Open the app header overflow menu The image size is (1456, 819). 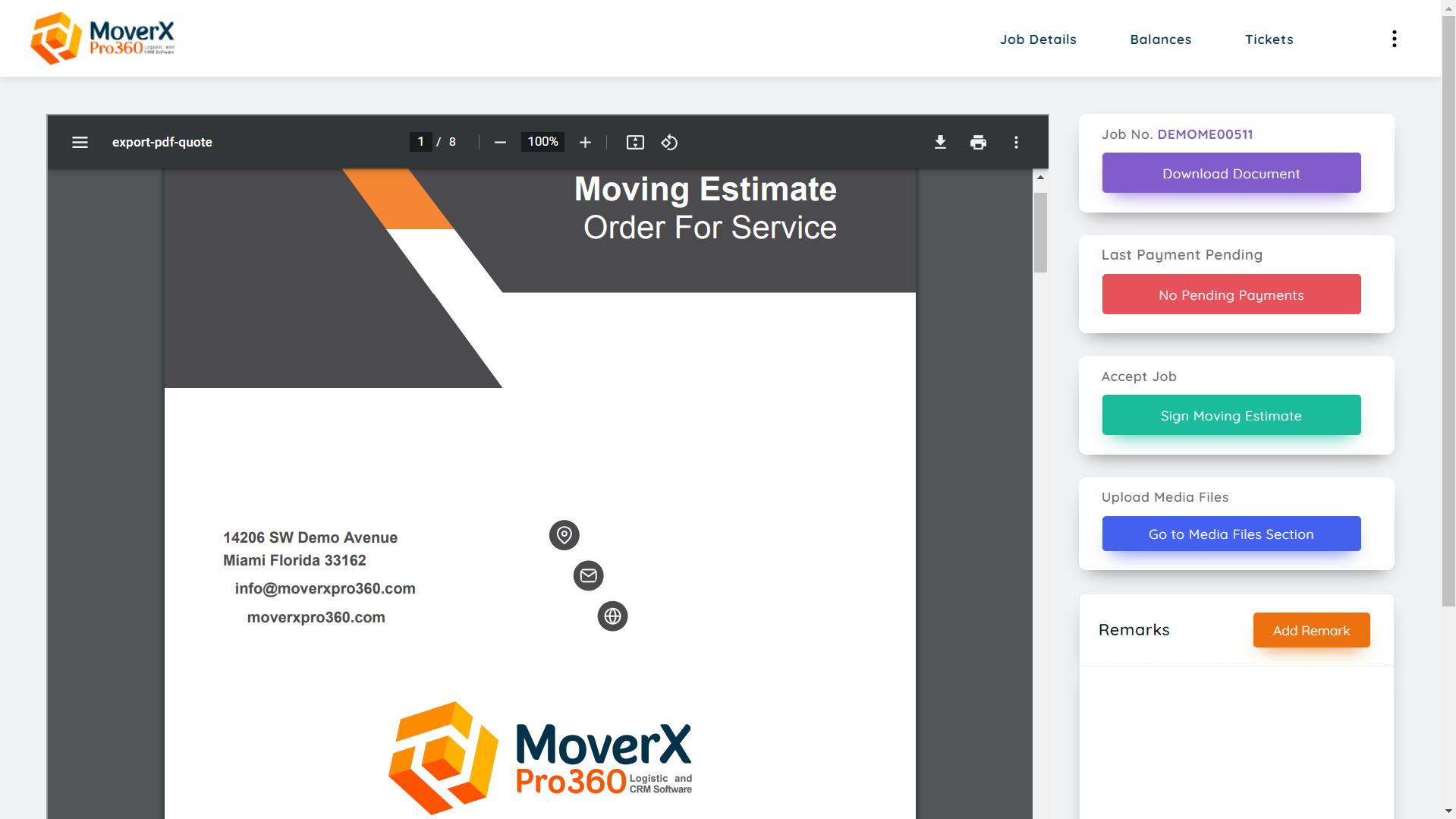click(x=1394, y=38)
